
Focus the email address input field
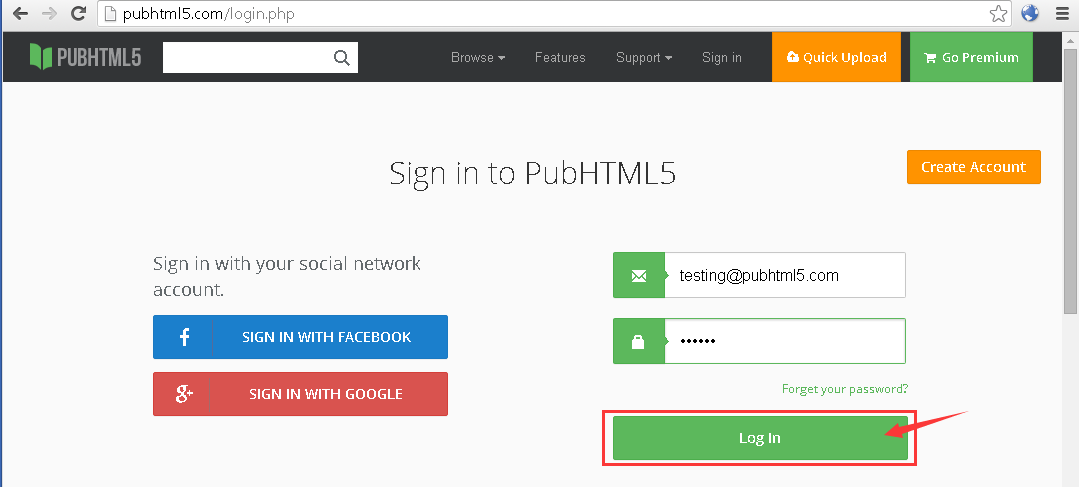point(785,275)
